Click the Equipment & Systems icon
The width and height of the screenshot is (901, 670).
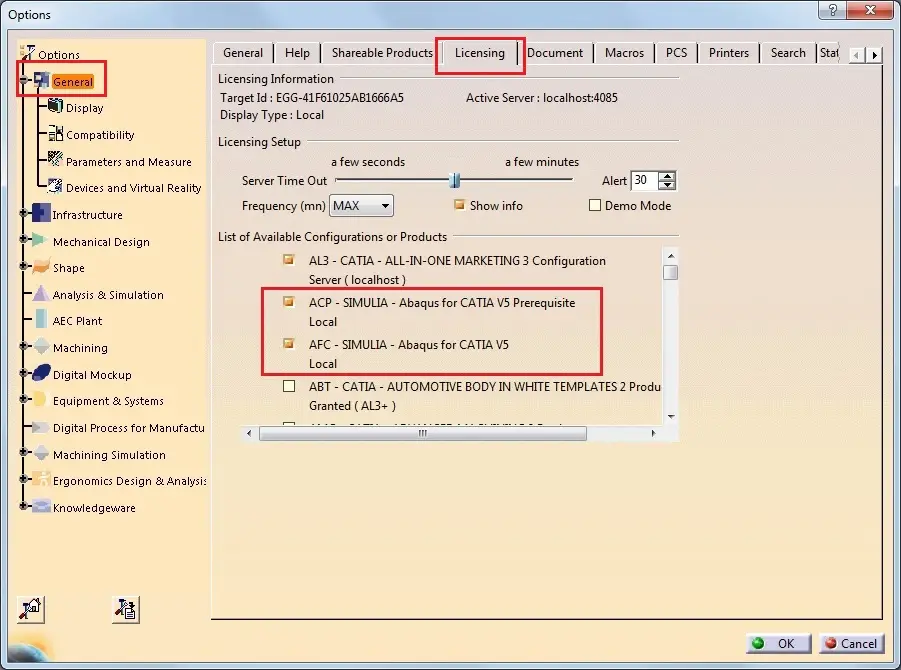coord(40,399)
